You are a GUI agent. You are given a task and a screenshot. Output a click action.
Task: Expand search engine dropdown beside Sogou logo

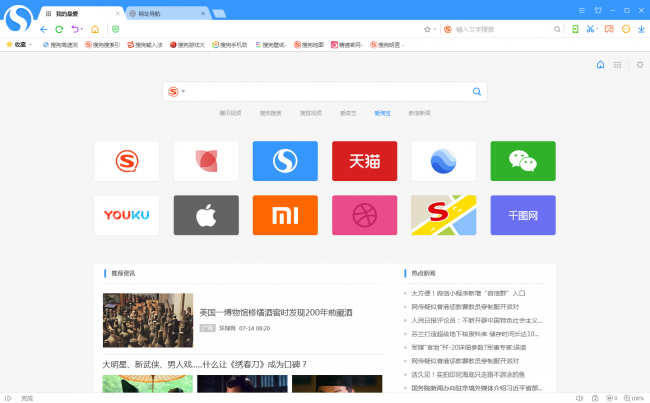(184, 92)
